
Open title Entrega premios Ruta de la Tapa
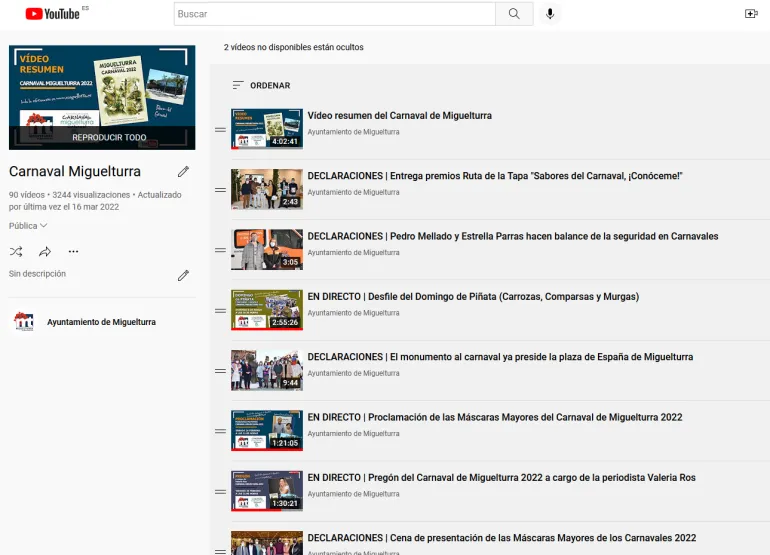tap(495, 176)
